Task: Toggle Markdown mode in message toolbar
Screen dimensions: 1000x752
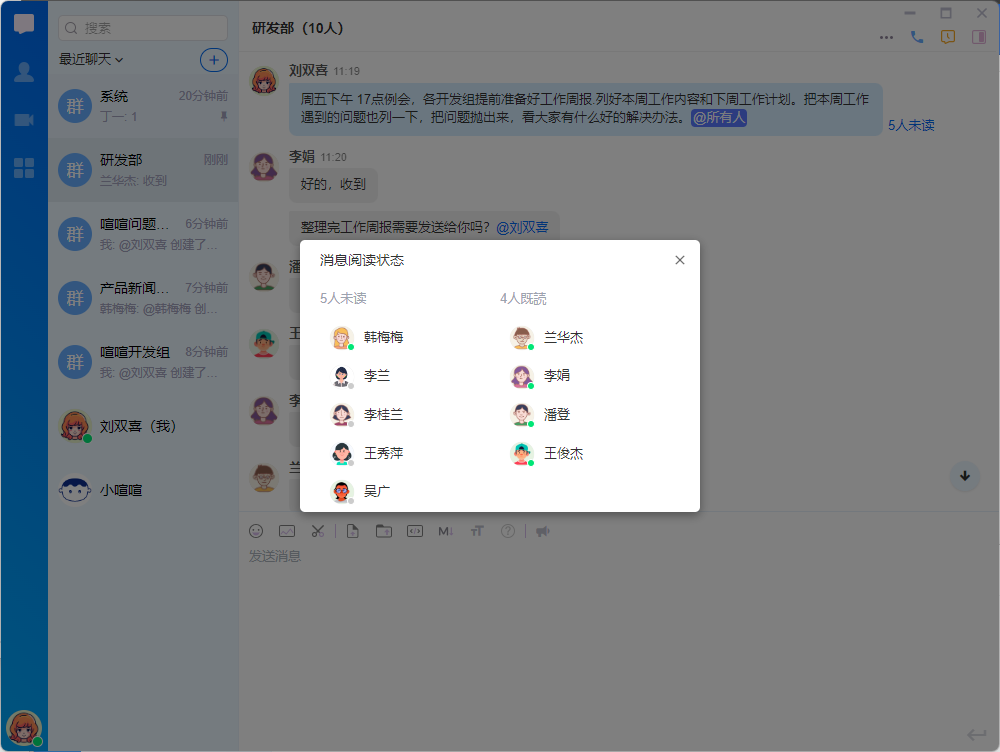Action: [446, 531]
